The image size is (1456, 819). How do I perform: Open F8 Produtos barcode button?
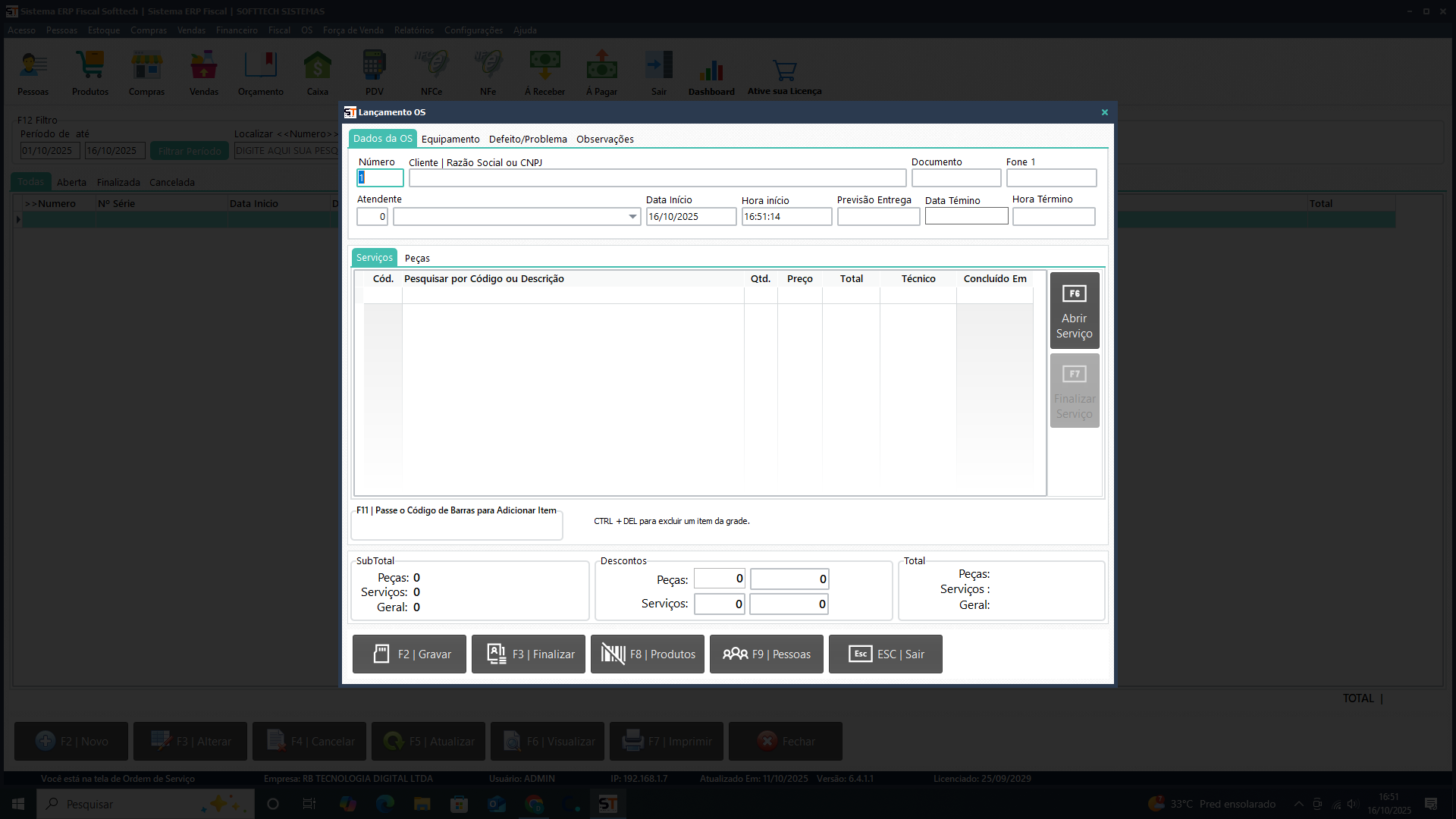coord(648,654)
